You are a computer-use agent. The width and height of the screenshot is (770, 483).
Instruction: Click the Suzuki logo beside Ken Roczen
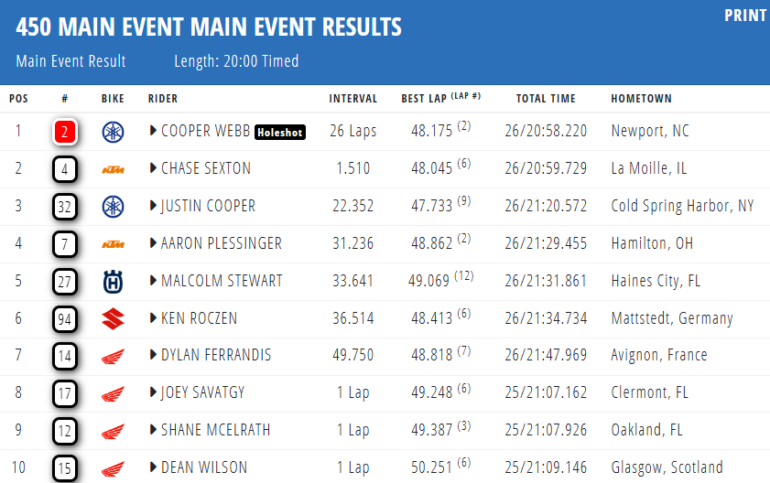112,318
